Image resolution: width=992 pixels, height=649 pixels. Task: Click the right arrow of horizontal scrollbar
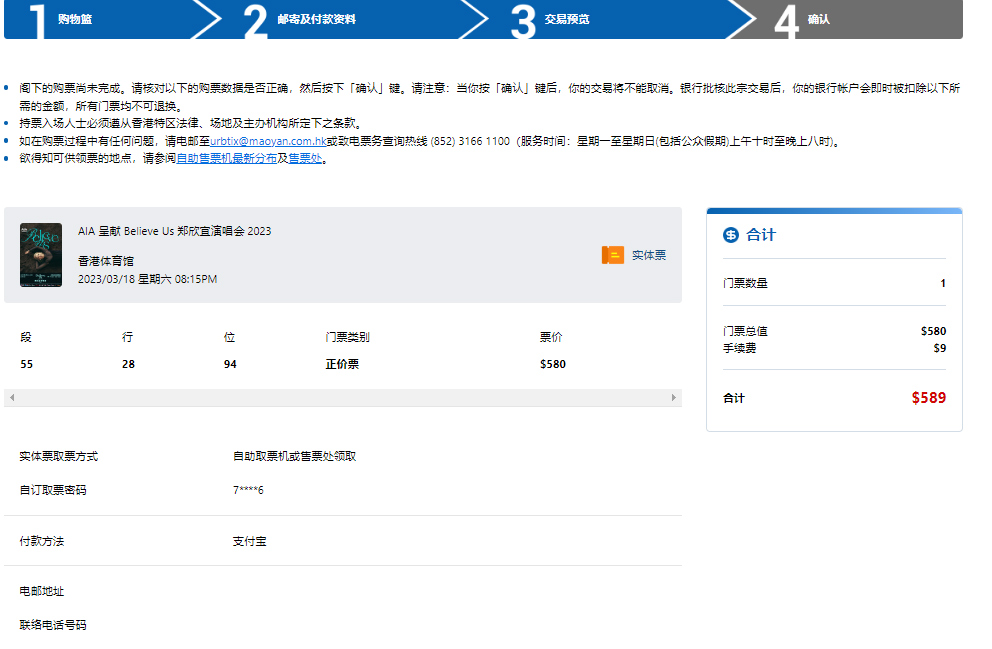(674, 398)
